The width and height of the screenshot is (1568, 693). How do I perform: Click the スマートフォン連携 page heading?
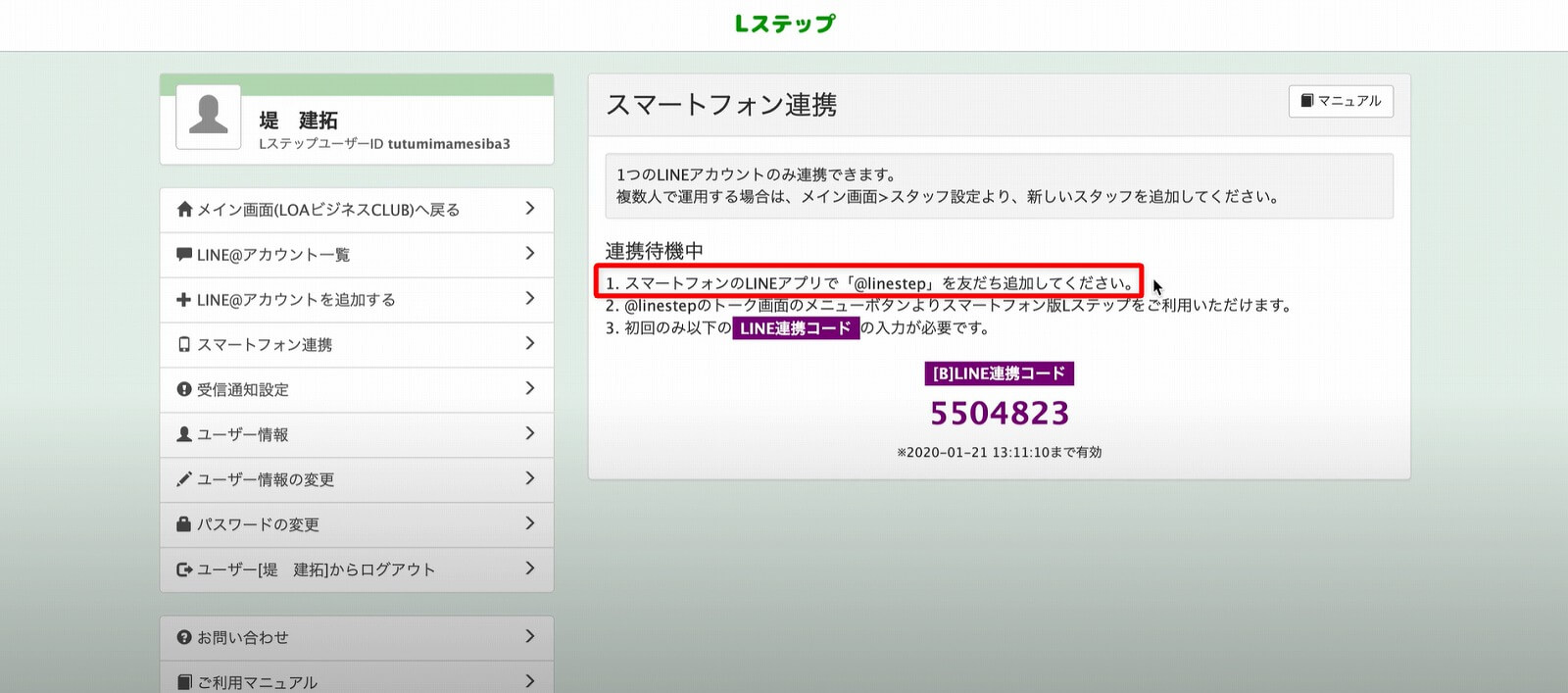pos(721,105)
